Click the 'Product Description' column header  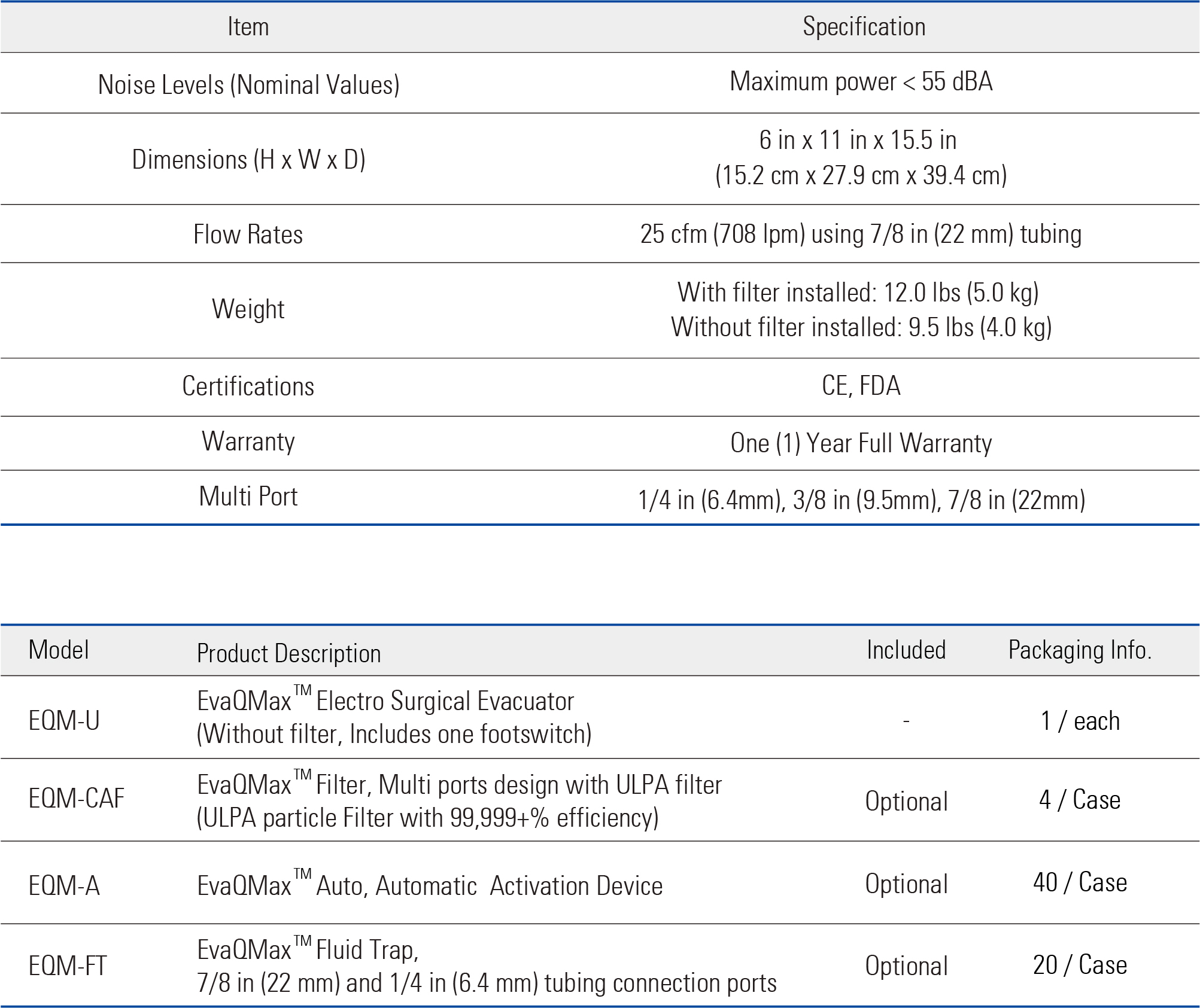pyautogui.click(x=288, y=653)
